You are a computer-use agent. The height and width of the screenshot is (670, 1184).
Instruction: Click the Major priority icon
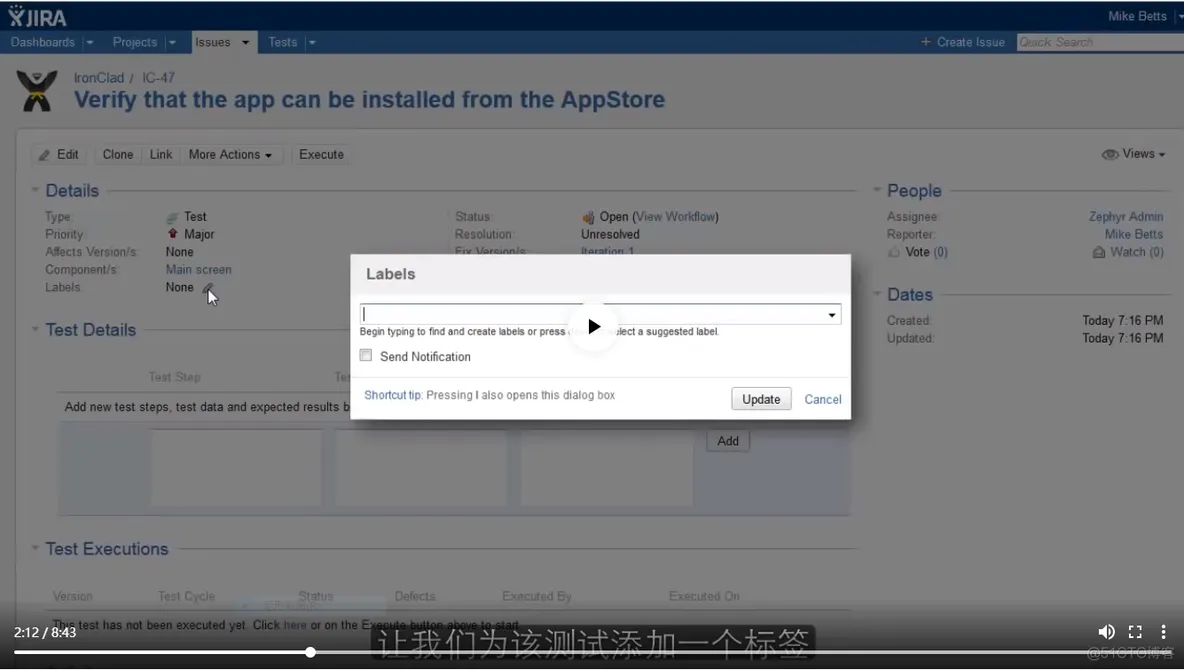[173, 233]
